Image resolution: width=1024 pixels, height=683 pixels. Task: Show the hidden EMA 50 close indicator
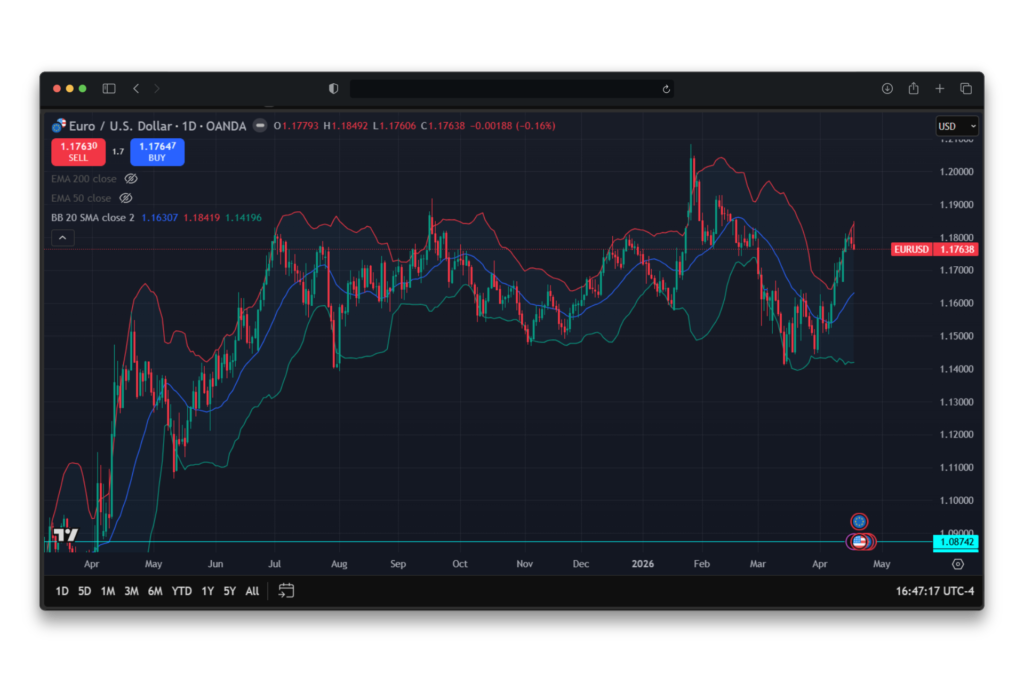pyautogui.click(x=126, y=198)
